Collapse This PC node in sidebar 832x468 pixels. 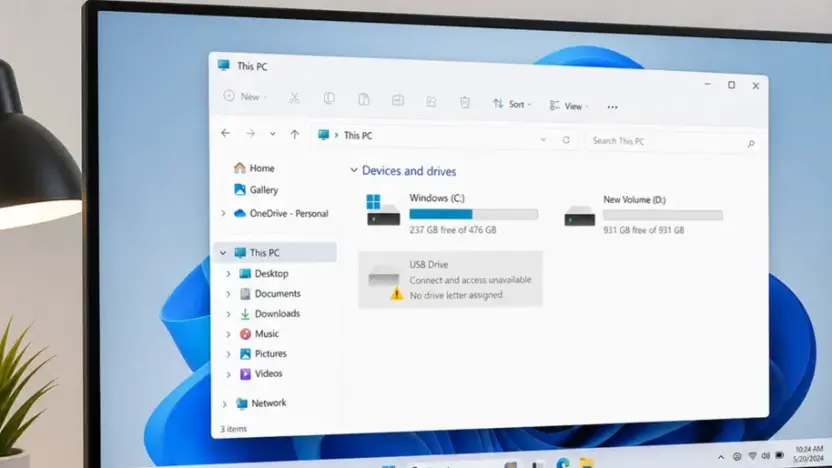(223, 253)
